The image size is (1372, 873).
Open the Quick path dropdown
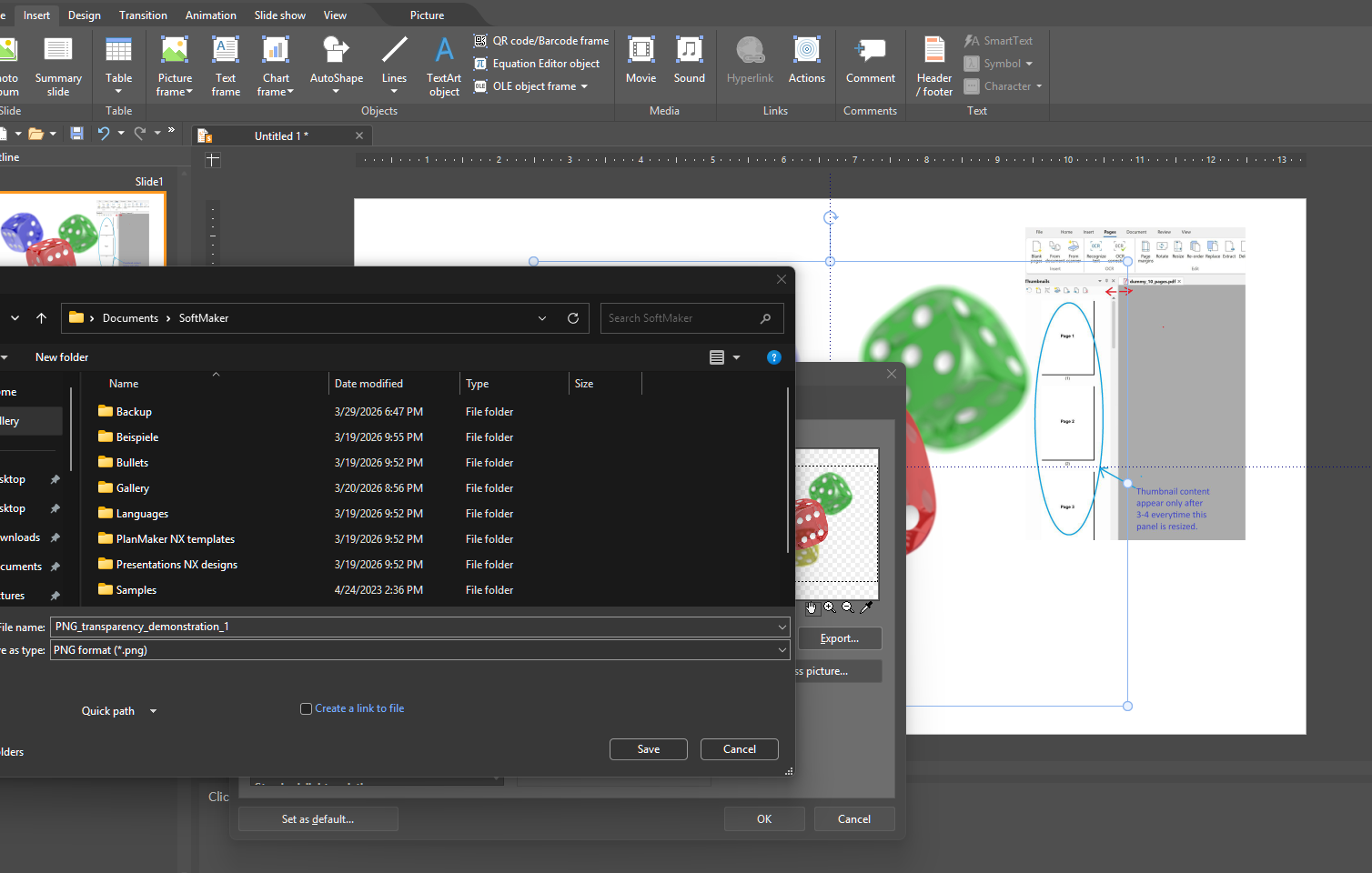pyautogui.click(x=118, y=711)
